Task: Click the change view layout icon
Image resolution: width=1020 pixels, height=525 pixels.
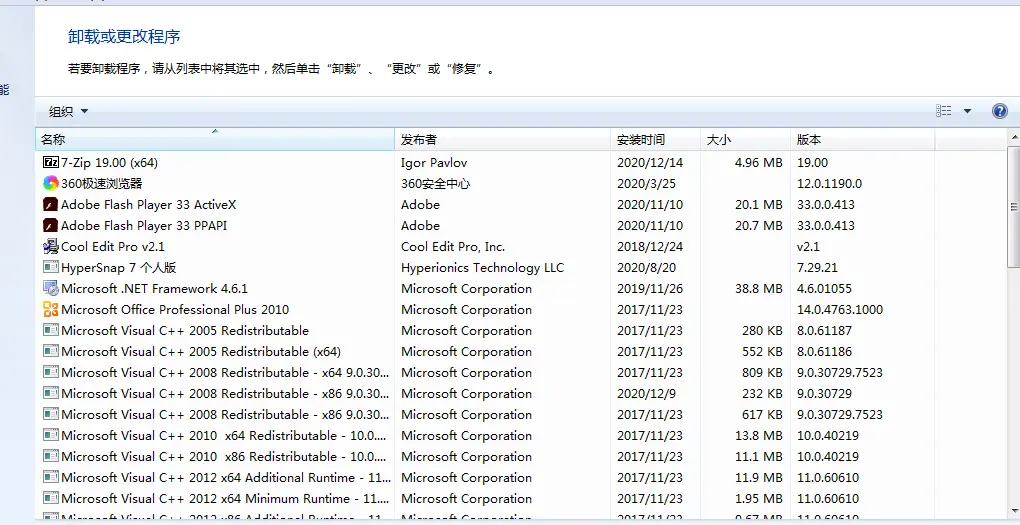Action: [944, 111]
